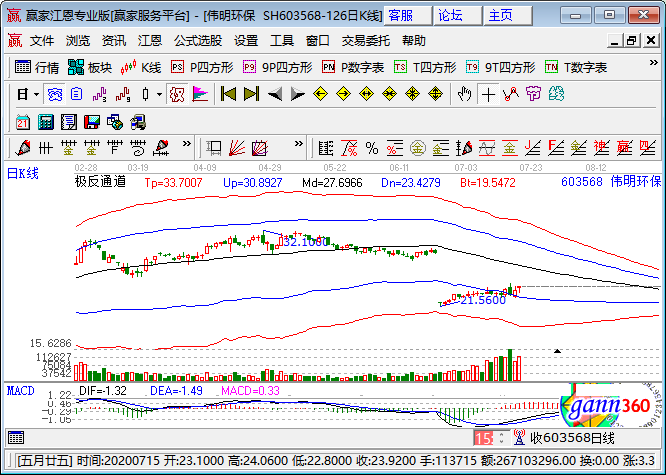Screen dimensions: 666x475
Task: Open the T四方形 time square
Action: click(x=425, y=67)
